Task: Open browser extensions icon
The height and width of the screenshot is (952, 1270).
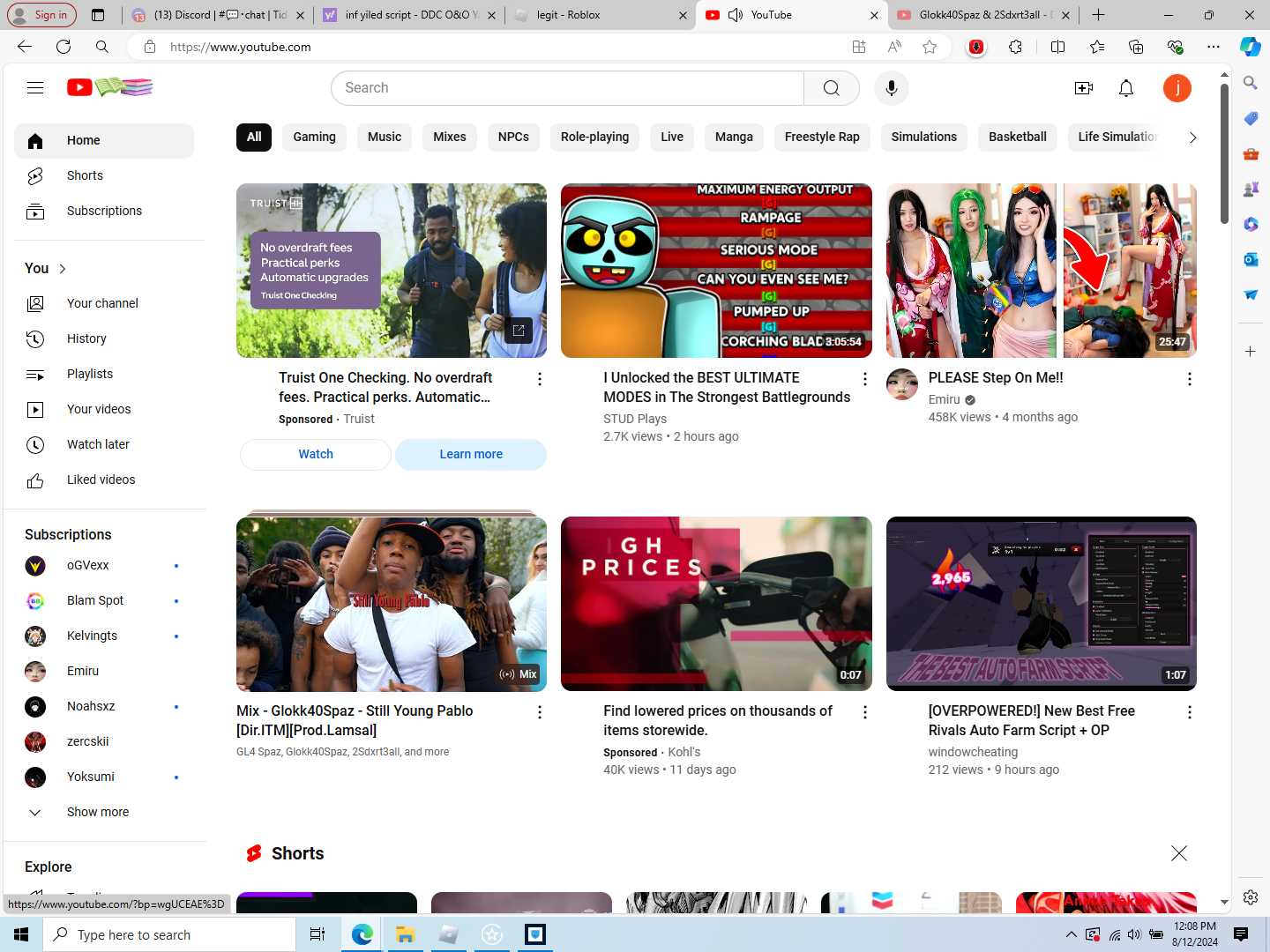Action: click(1016, 47)
